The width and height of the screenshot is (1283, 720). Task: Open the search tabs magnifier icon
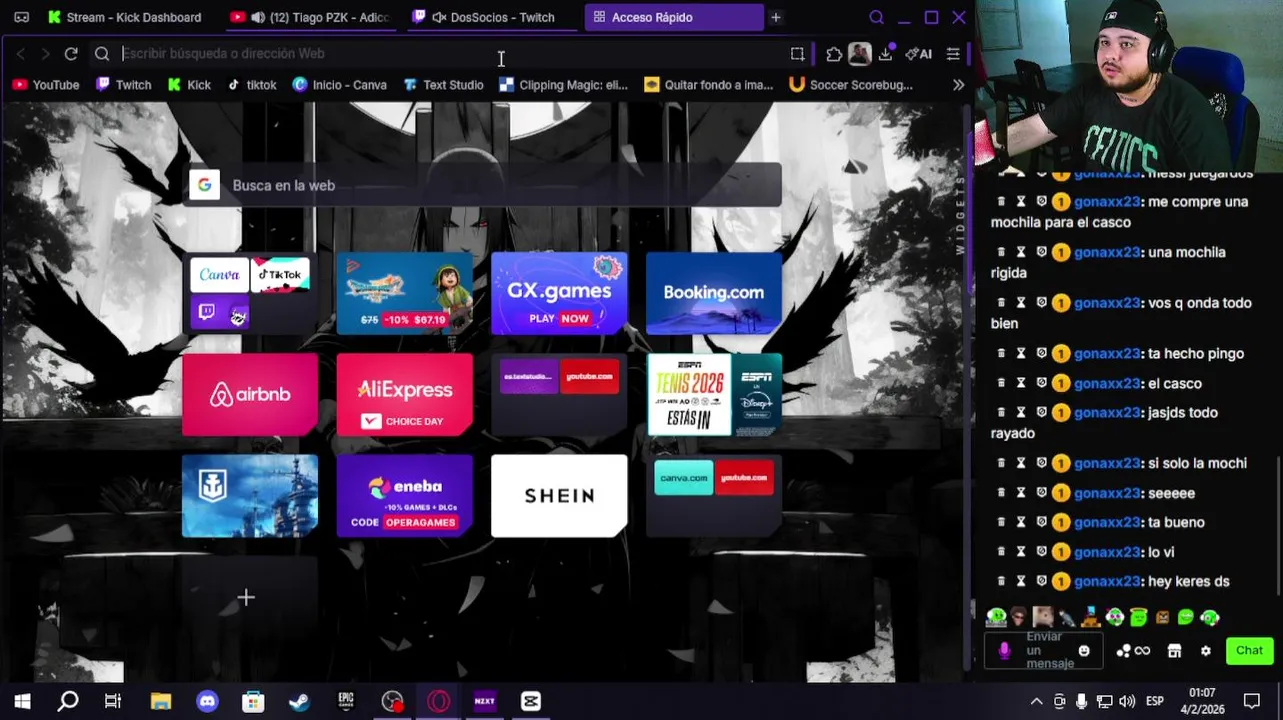877,17
